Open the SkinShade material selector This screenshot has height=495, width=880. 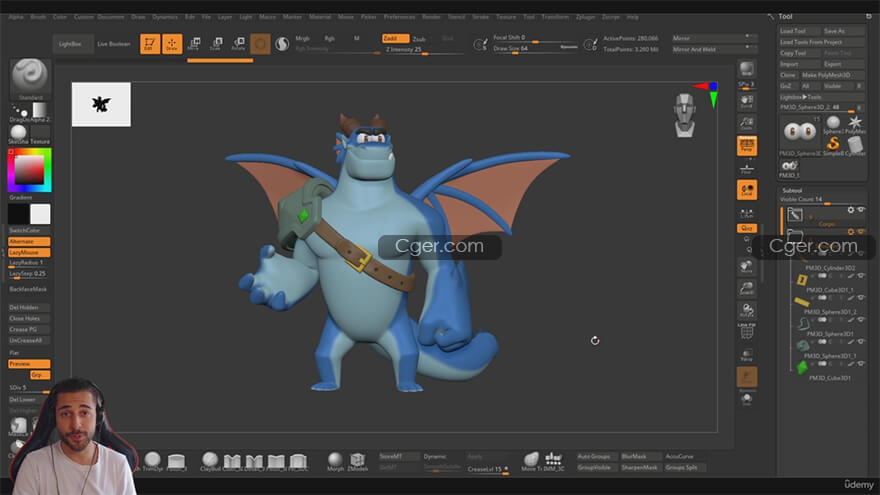(x=19, y=134)
